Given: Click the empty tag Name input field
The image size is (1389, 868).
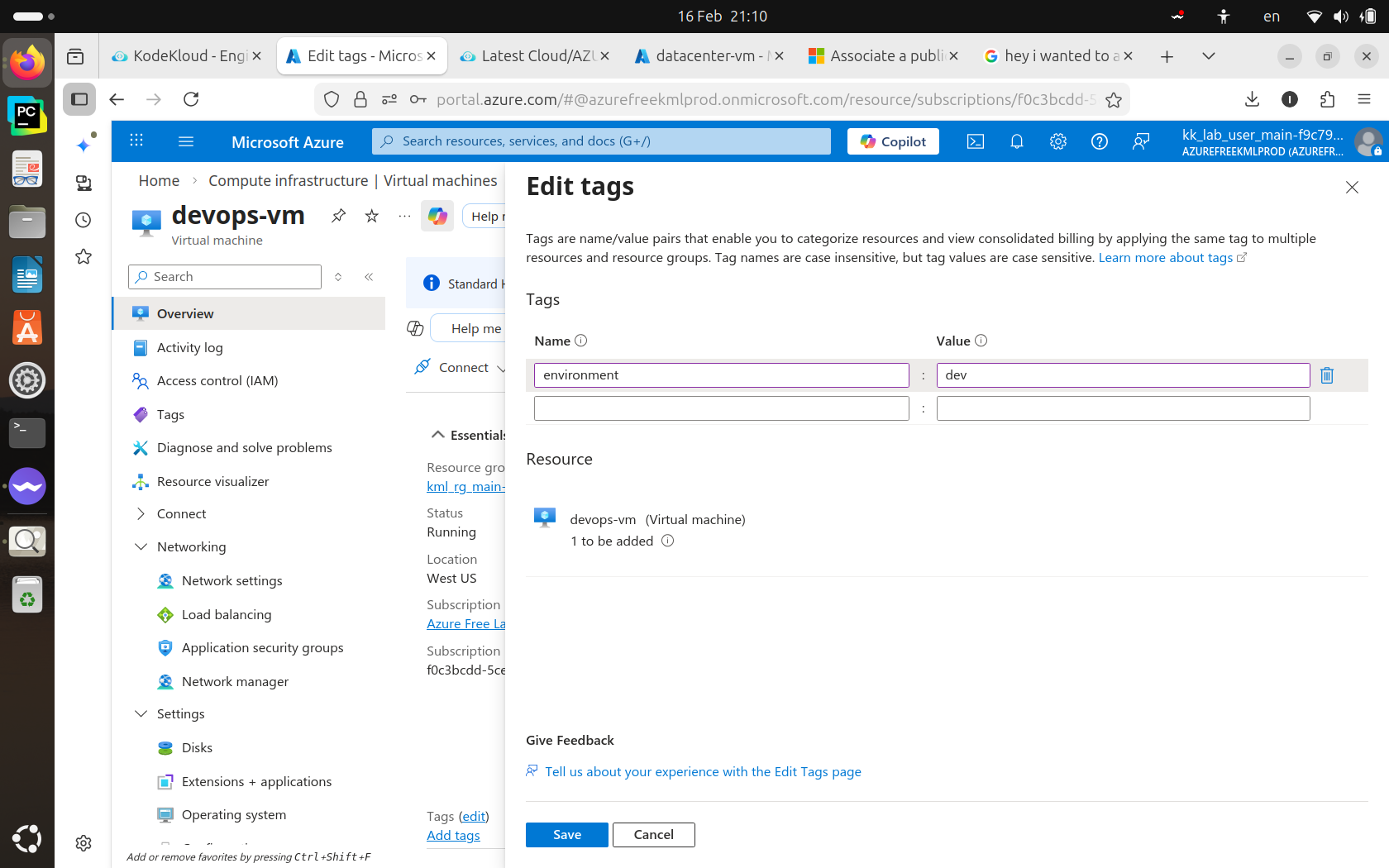Looking at the screenshot, I should point(721,408).
